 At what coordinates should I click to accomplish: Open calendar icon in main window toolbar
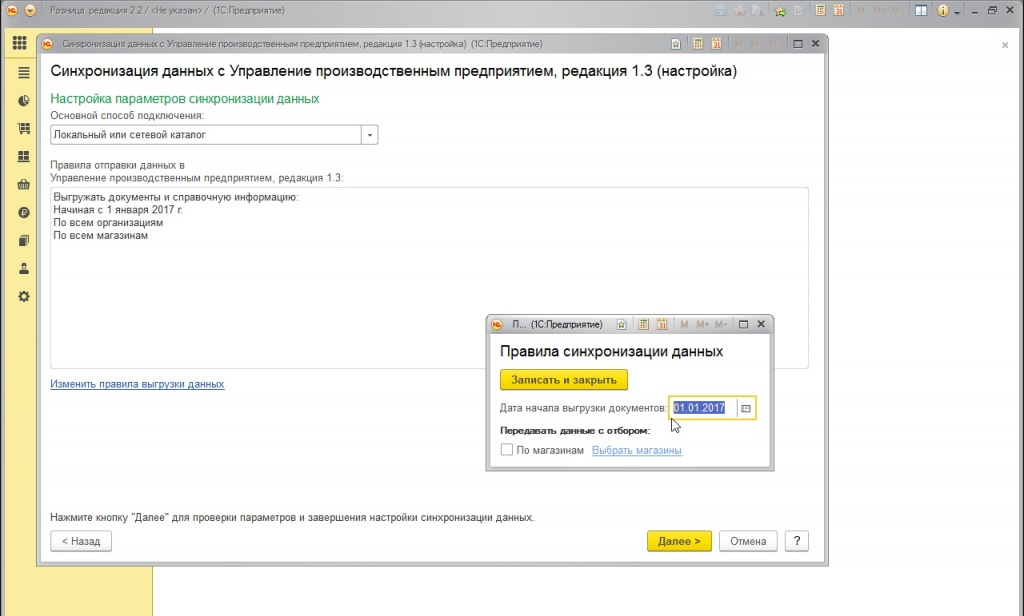tap(838, 11)
